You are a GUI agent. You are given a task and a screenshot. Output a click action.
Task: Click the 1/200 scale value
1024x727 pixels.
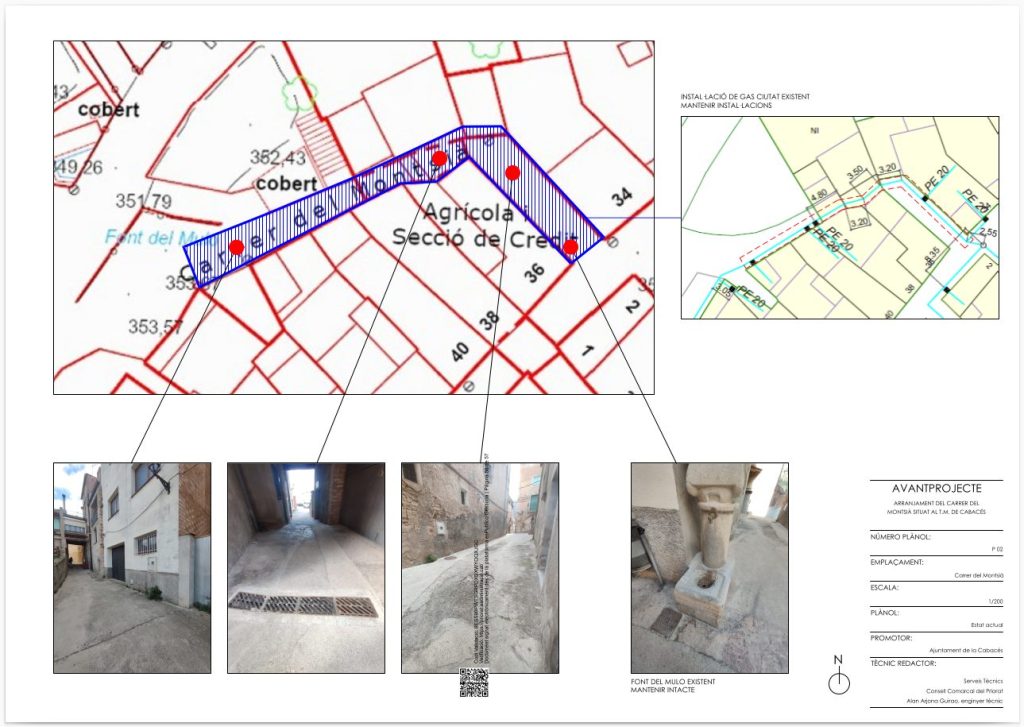coord(995,600)
